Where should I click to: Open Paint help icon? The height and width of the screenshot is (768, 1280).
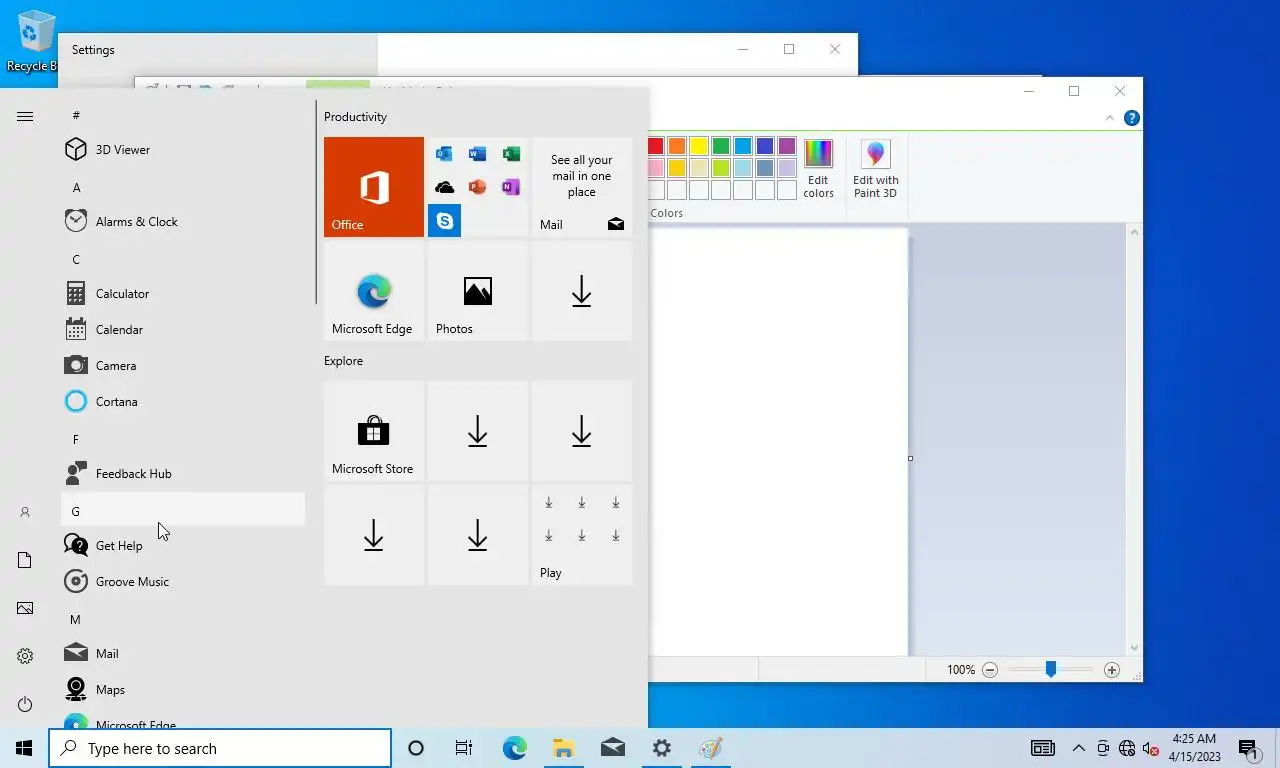click(x=1132, y=118)
